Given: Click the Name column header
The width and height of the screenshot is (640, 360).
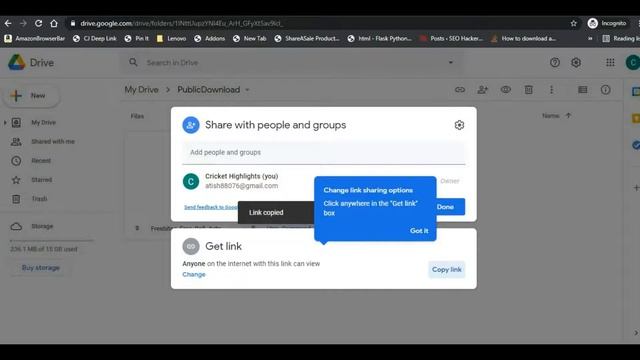Looking at the screenshot, I should tap(550, 116).
